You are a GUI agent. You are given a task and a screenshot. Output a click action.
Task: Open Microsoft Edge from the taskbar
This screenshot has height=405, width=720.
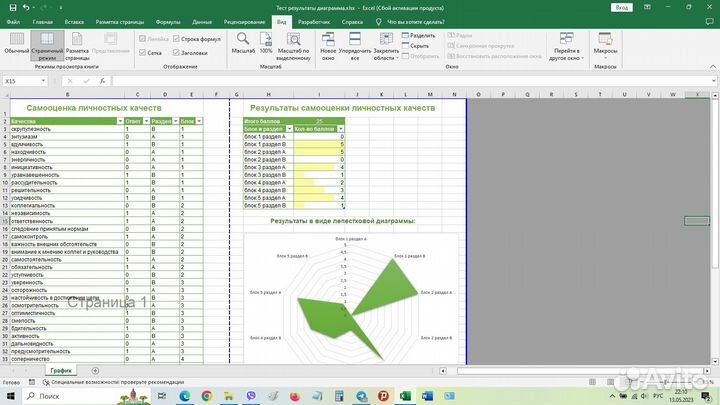click(185, 396)
